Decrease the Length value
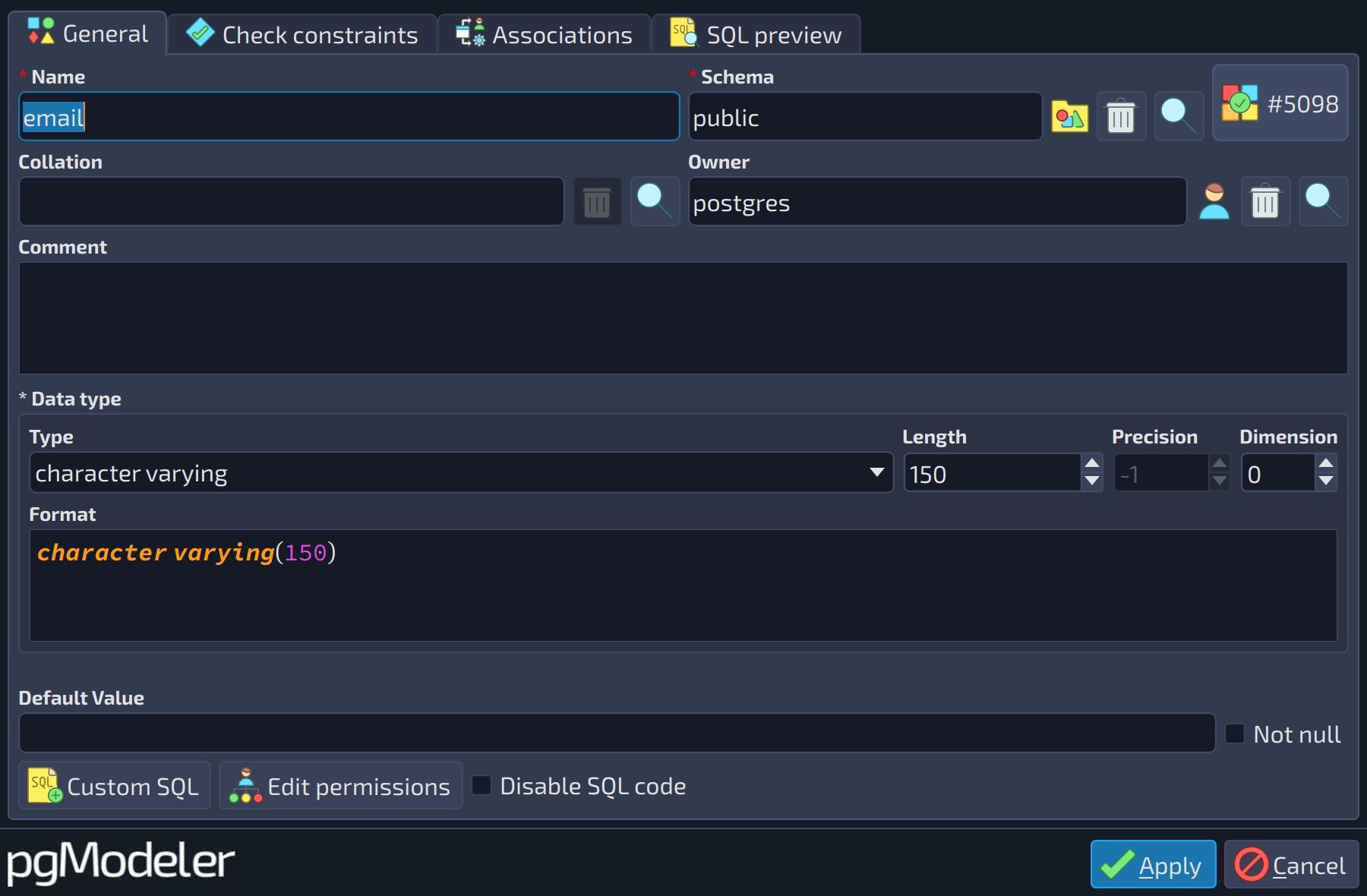The height and width of the screenshot is (896, 1367). (1092, 481)
